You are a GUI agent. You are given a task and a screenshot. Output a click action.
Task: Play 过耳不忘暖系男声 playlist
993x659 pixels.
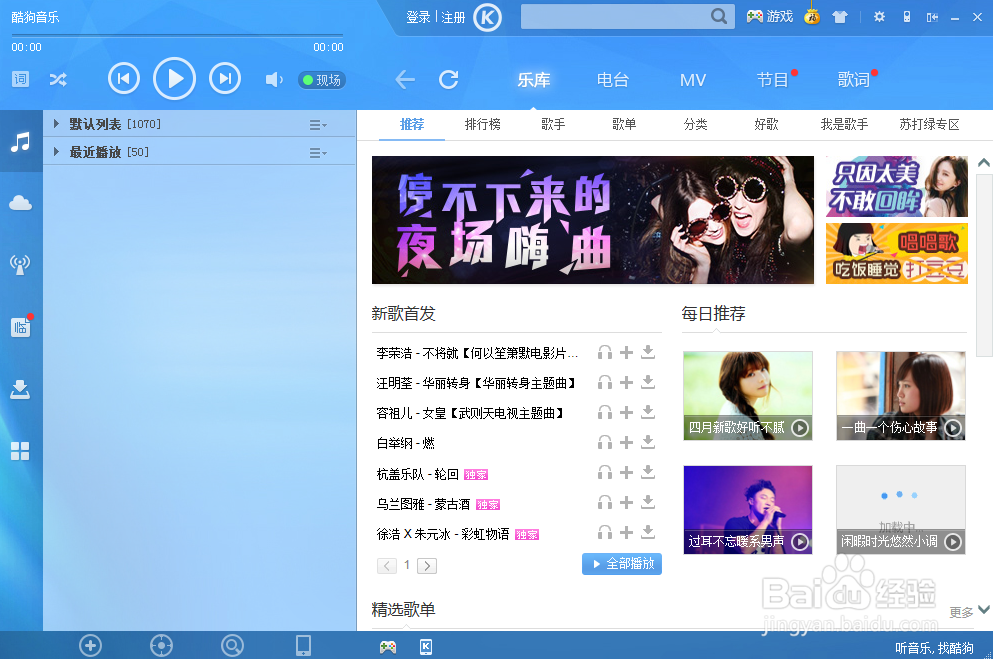click(800, 542)
